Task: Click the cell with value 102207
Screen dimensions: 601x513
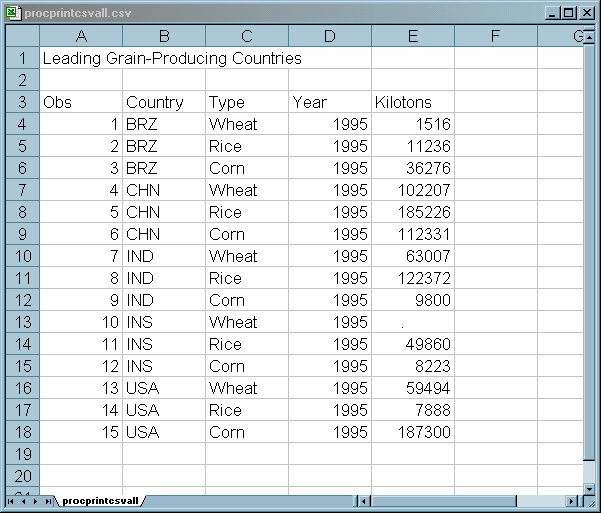Action: 413,190
